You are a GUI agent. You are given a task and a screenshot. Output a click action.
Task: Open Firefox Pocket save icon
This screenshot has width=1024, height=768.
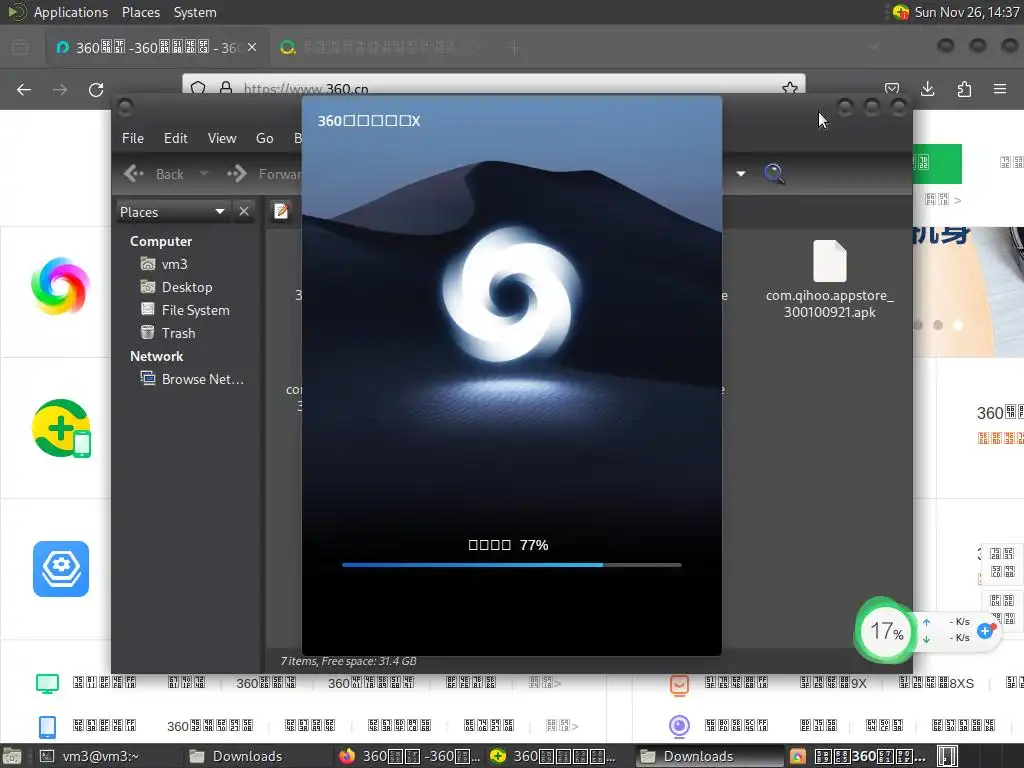(x=891, y=89)
